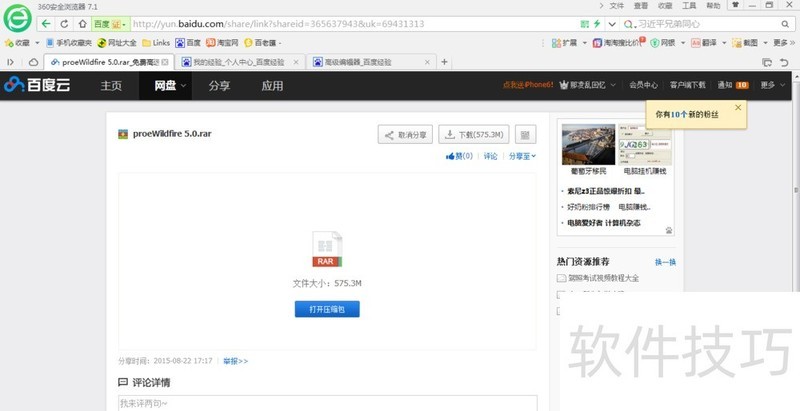Click the 评论 link
The image size is (800, 411).
tap(490, 156)
